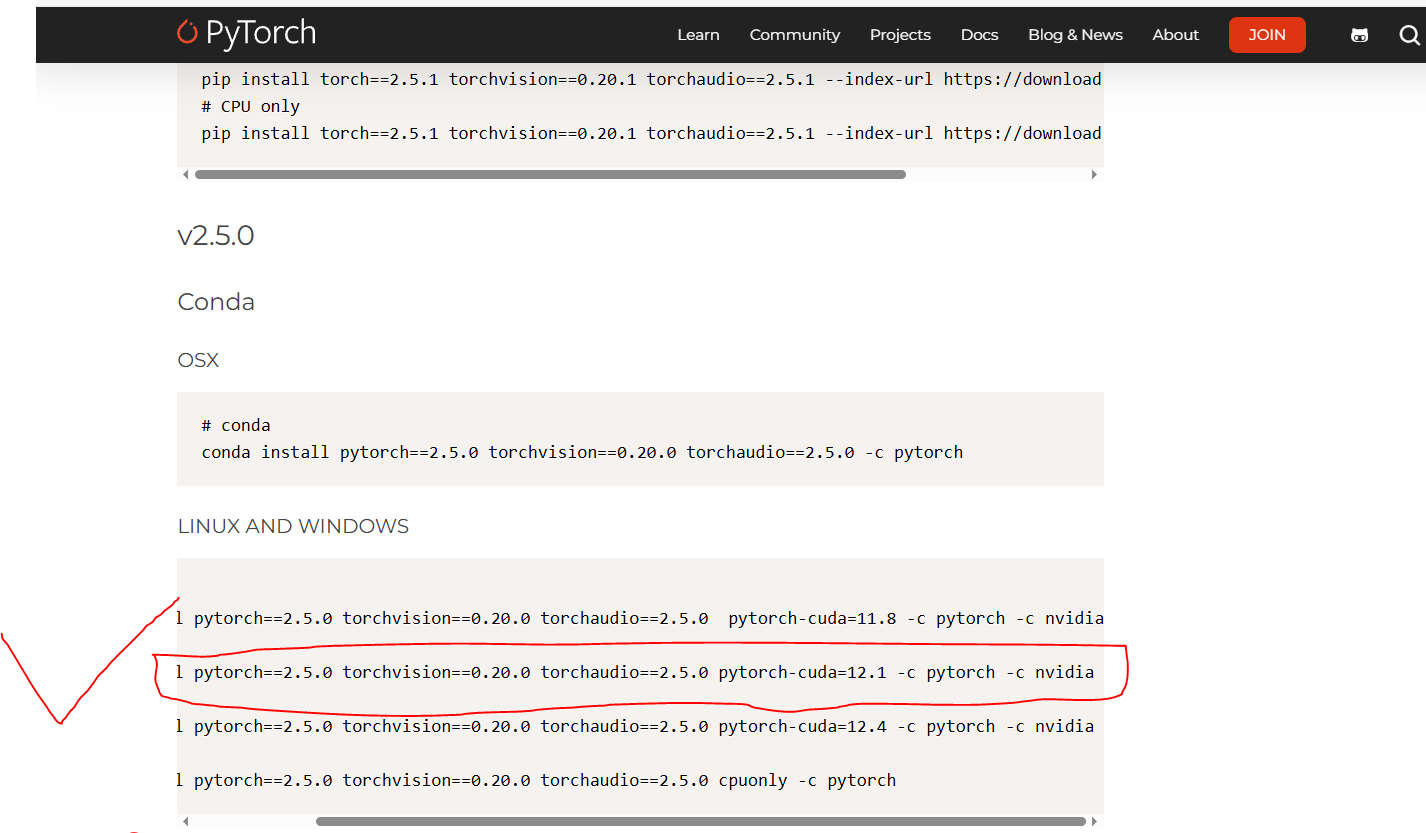Click the Conda heading

(216, 302)
